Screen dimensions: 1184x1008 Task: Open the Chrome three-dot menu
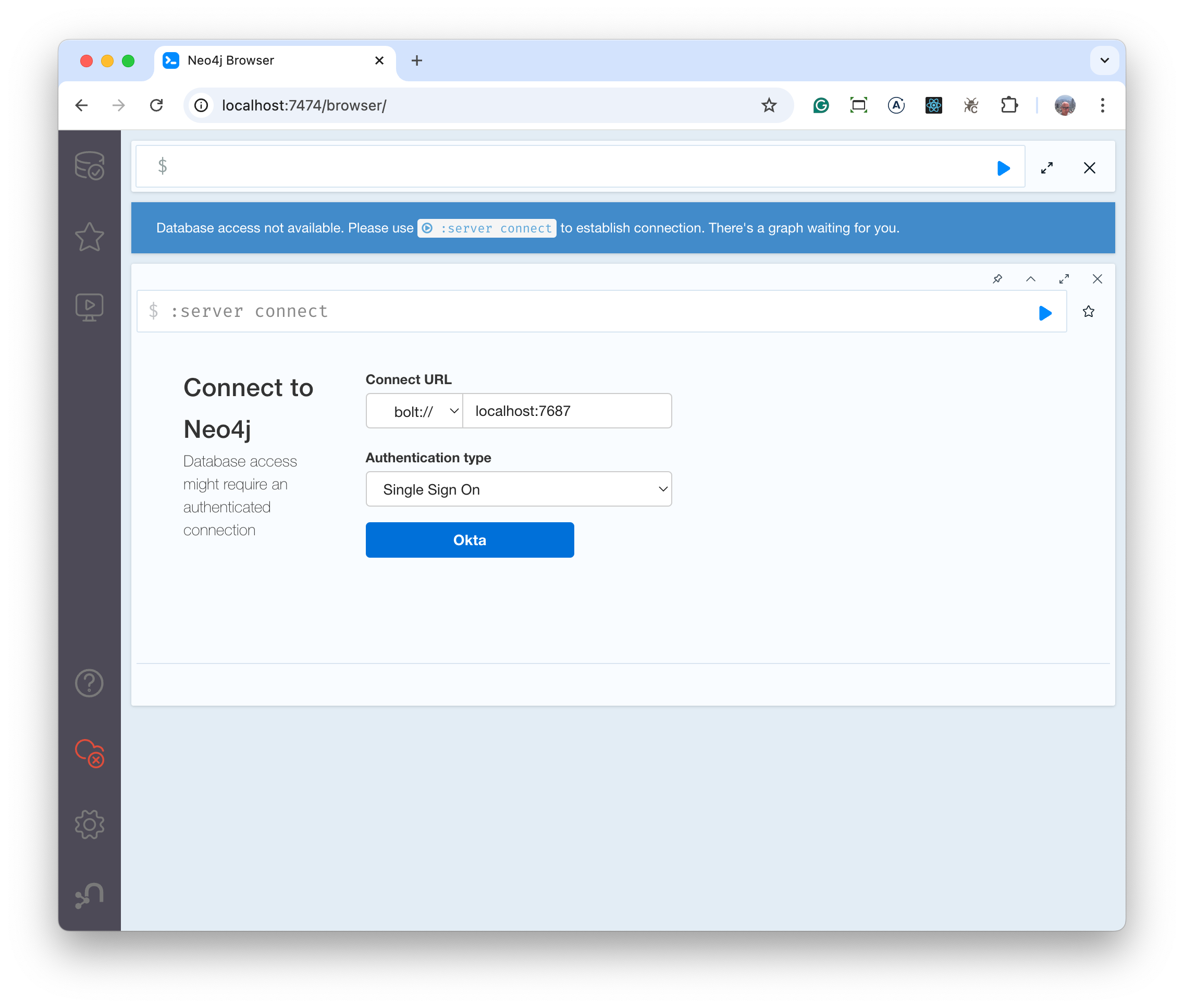(x=1103, y=105)
